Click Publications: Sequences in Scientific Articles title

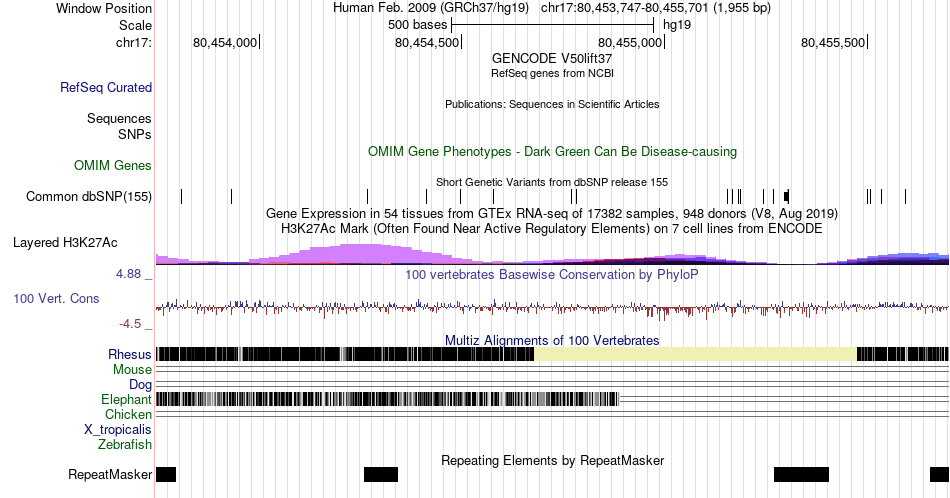pyautogui.click(x=552, y=104)
